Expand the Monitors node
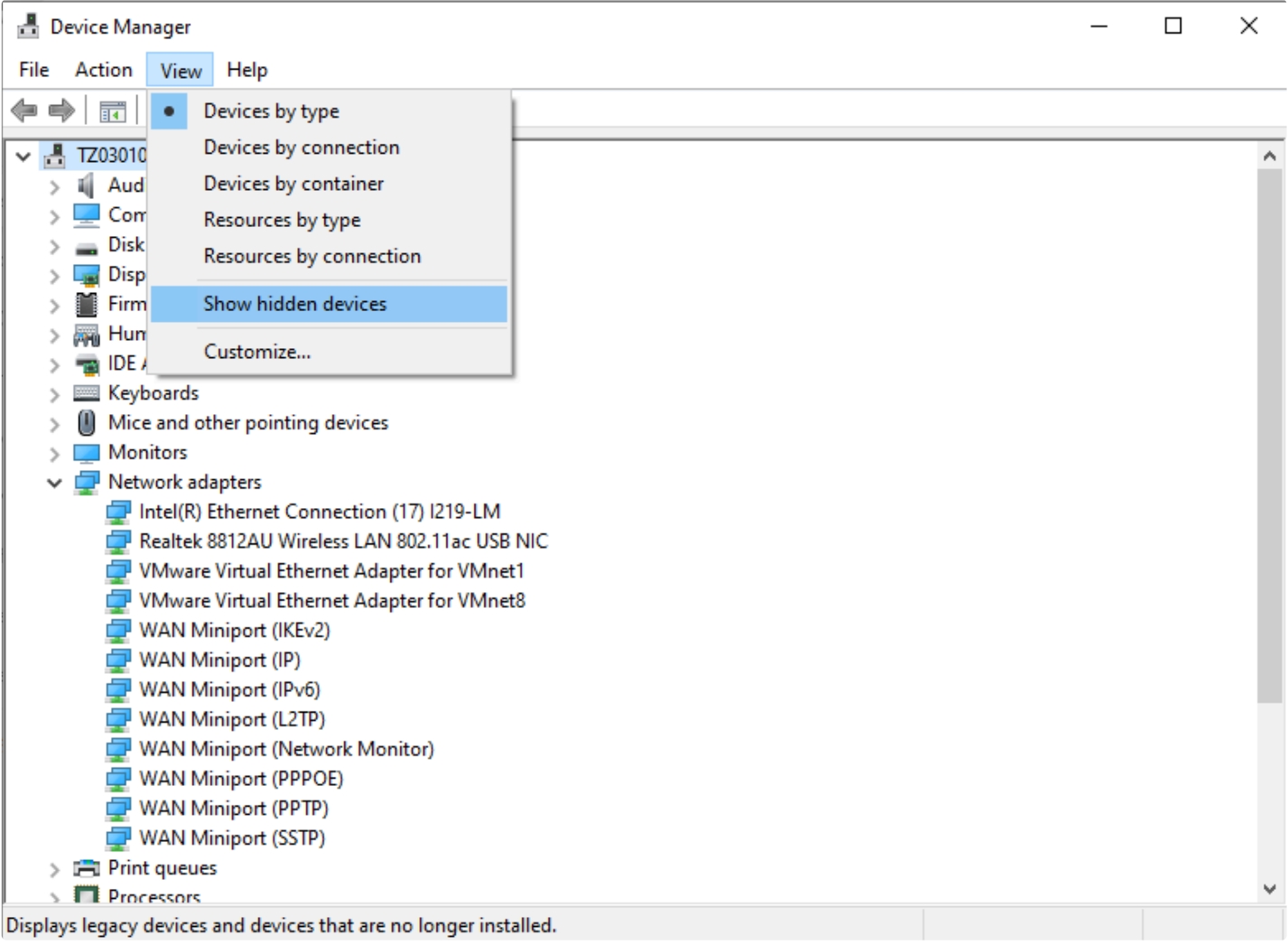 (x=54, y=454)
